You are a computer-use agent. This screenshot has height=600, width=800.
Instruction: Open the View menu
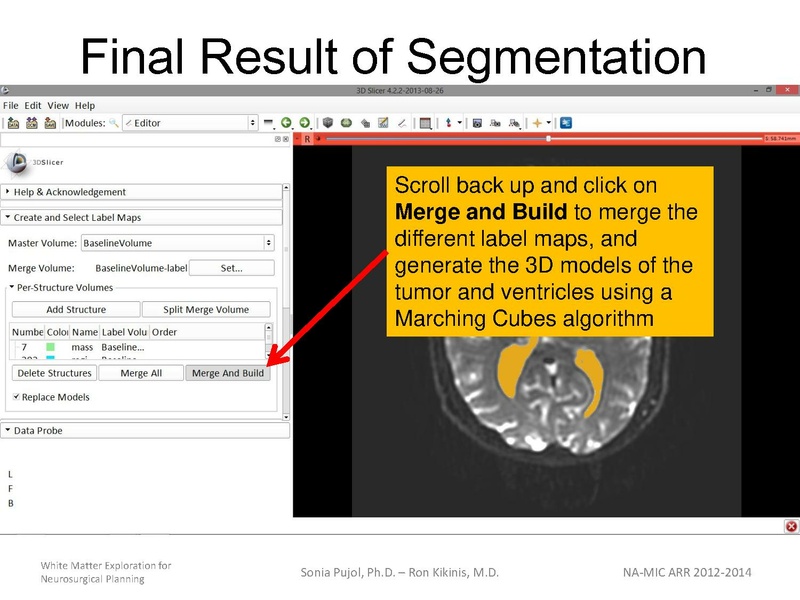click(x=57, y=104)
